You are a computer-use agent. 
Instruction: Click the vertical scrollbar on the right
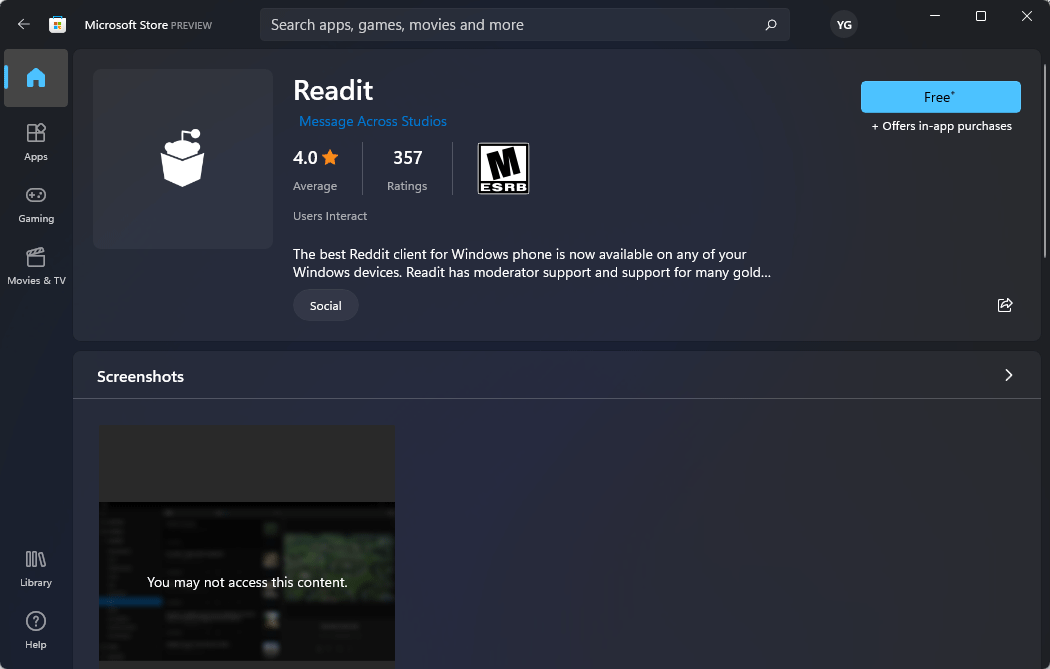[x=1045, y=161]
